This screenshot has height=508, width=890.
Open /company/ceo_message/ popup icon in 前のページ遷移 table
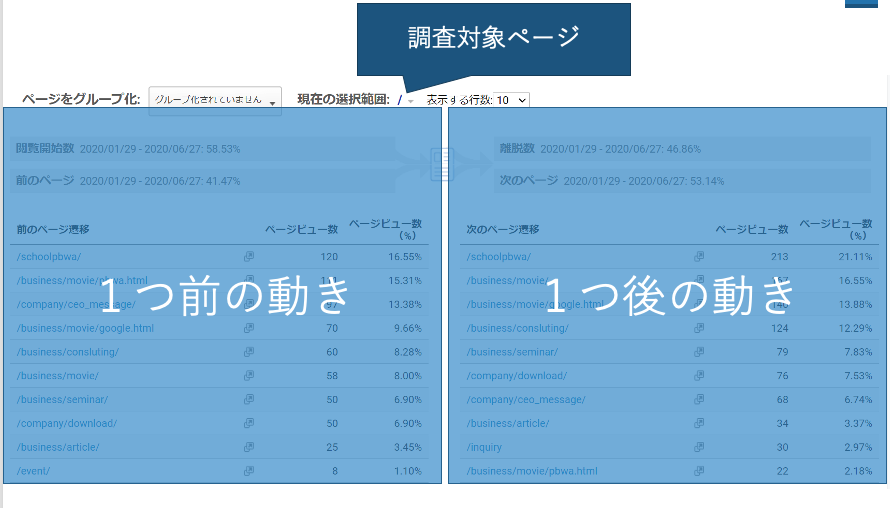[249, 304]
